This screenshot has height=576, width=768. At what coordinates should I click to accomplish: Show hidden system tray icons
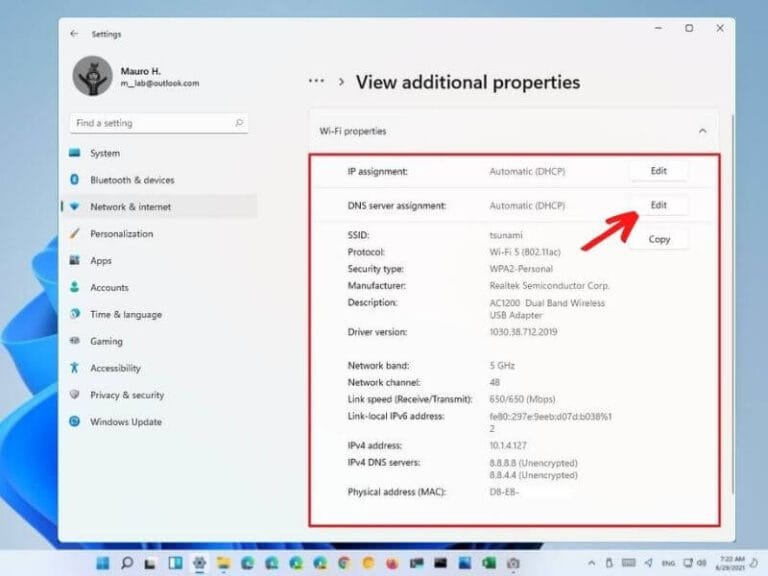pyautogui.click(x=592, y=563)
